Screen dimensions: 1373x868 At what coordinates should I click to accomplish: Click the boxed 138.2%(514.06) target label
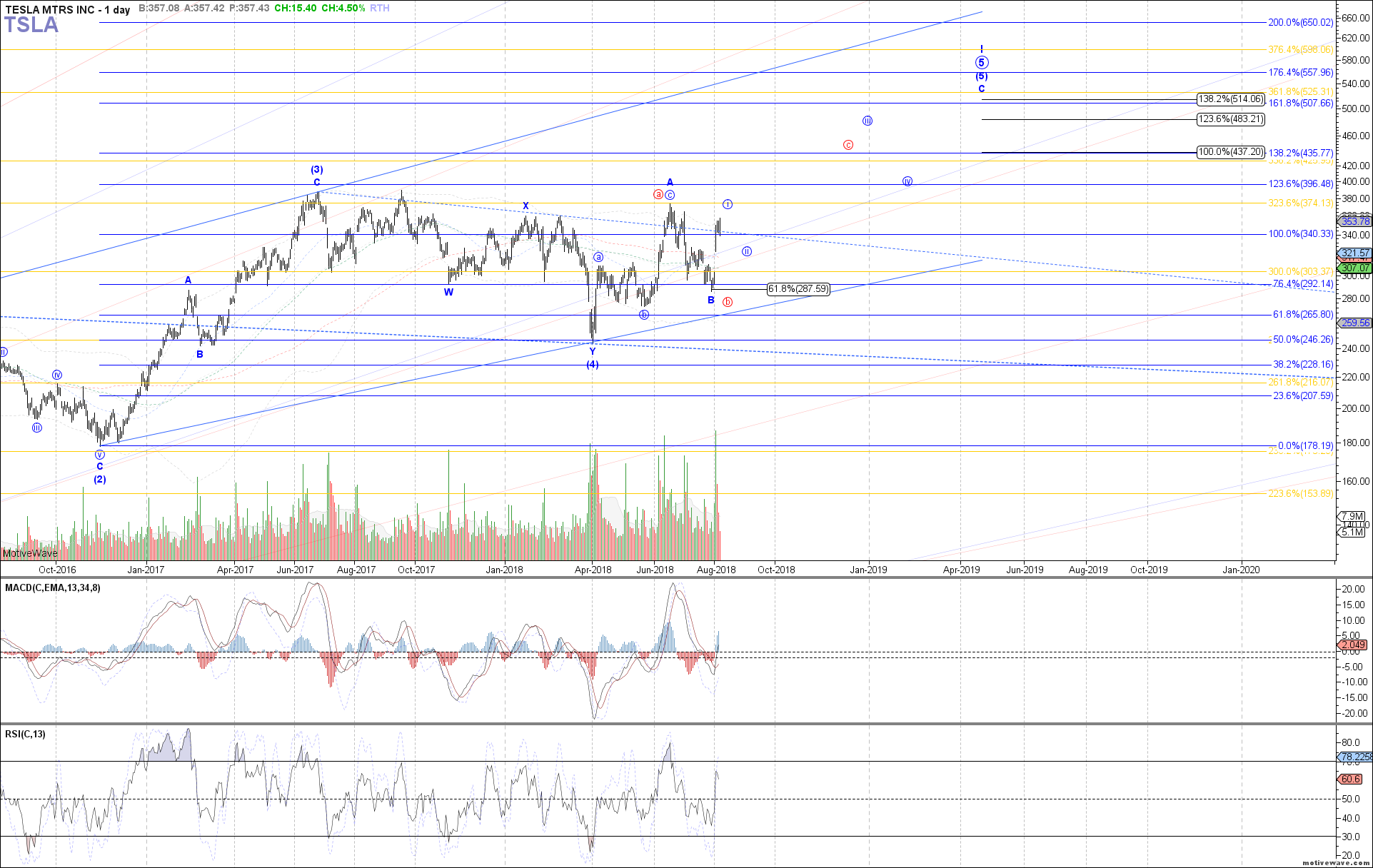[x=1231, y=99]
